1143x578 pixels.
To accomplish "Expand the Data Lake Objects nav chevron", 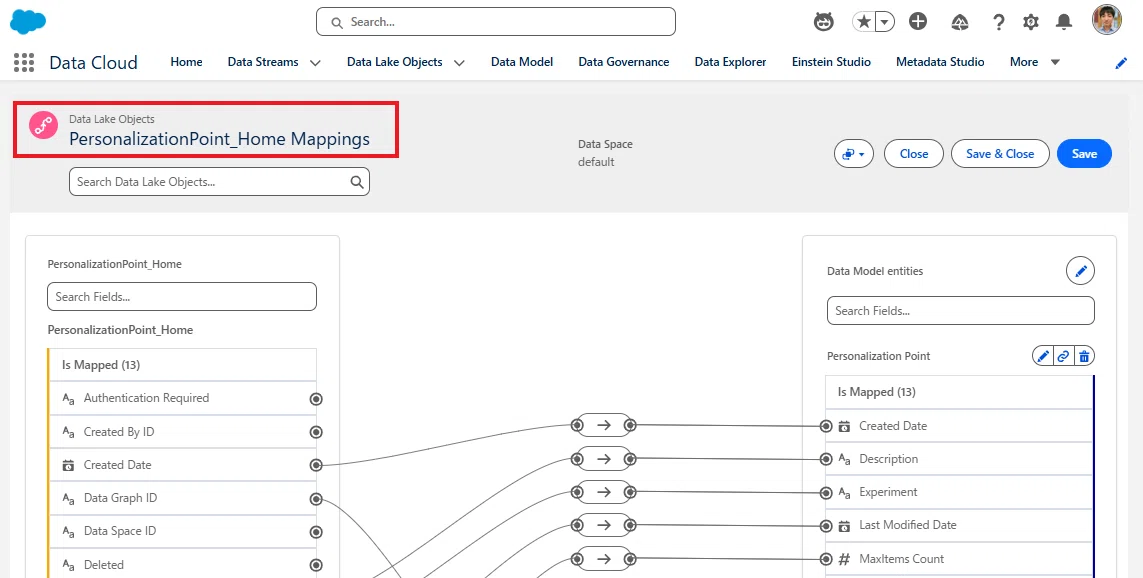I will [x=459, y=63].
